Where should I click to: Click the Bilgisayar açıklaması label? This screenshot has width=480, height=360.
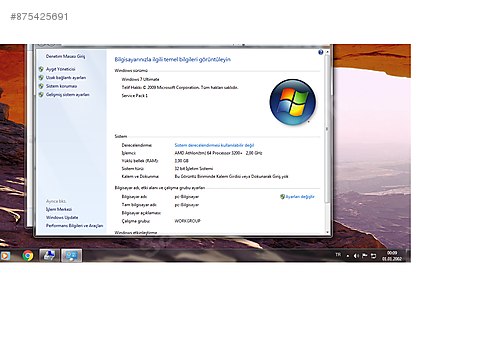141,213
